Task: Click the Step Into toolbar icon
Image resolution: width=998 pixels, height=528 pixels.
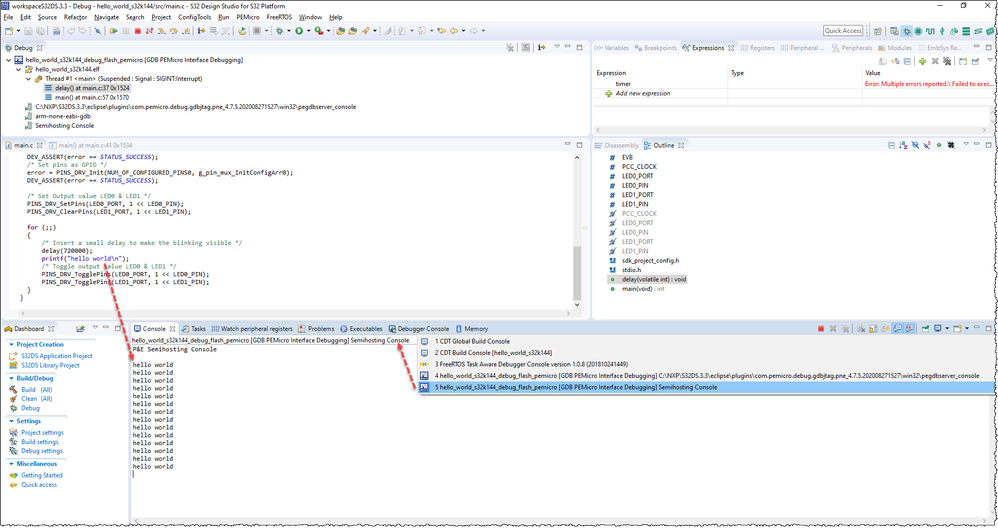Action: pyautogui.click(x=162, y=31)
